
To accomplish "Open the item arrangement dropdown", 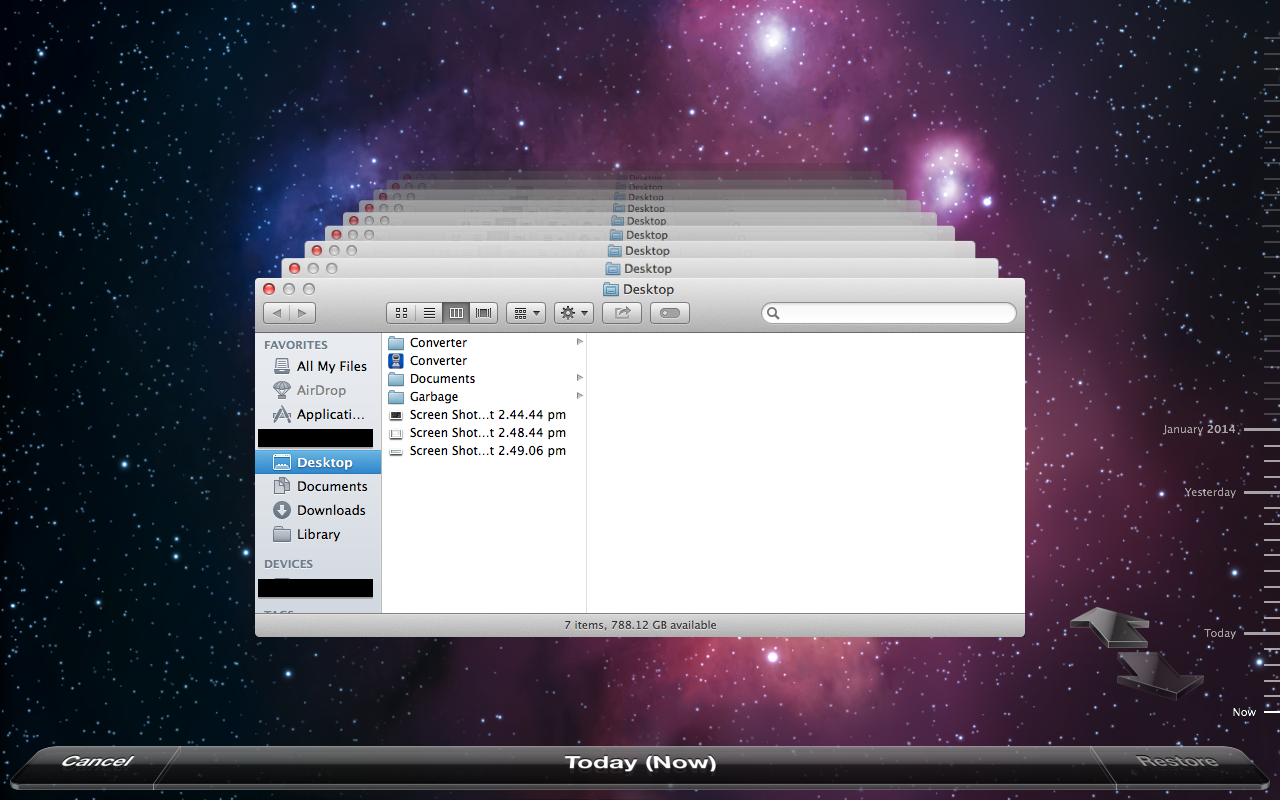I will click(x=525, y=313).
